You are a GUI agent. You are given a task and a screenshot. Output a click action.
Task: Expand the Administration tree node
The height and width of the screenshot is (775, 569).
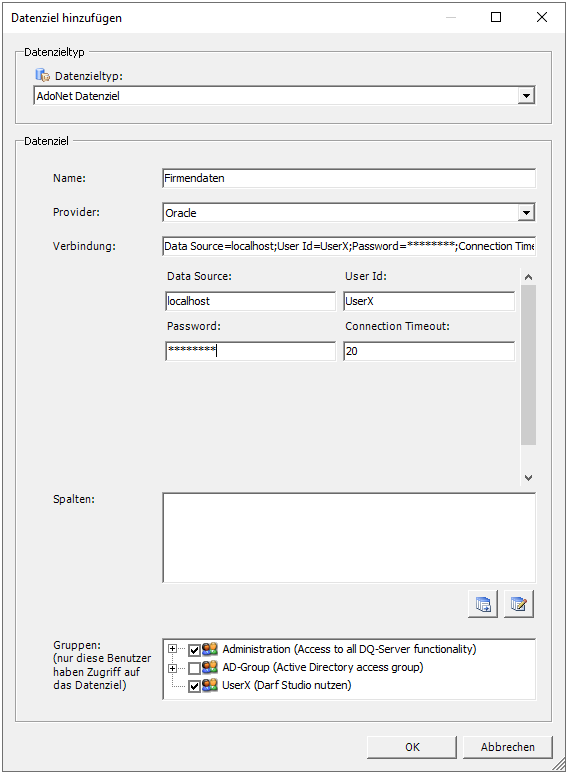coord(172,649)
